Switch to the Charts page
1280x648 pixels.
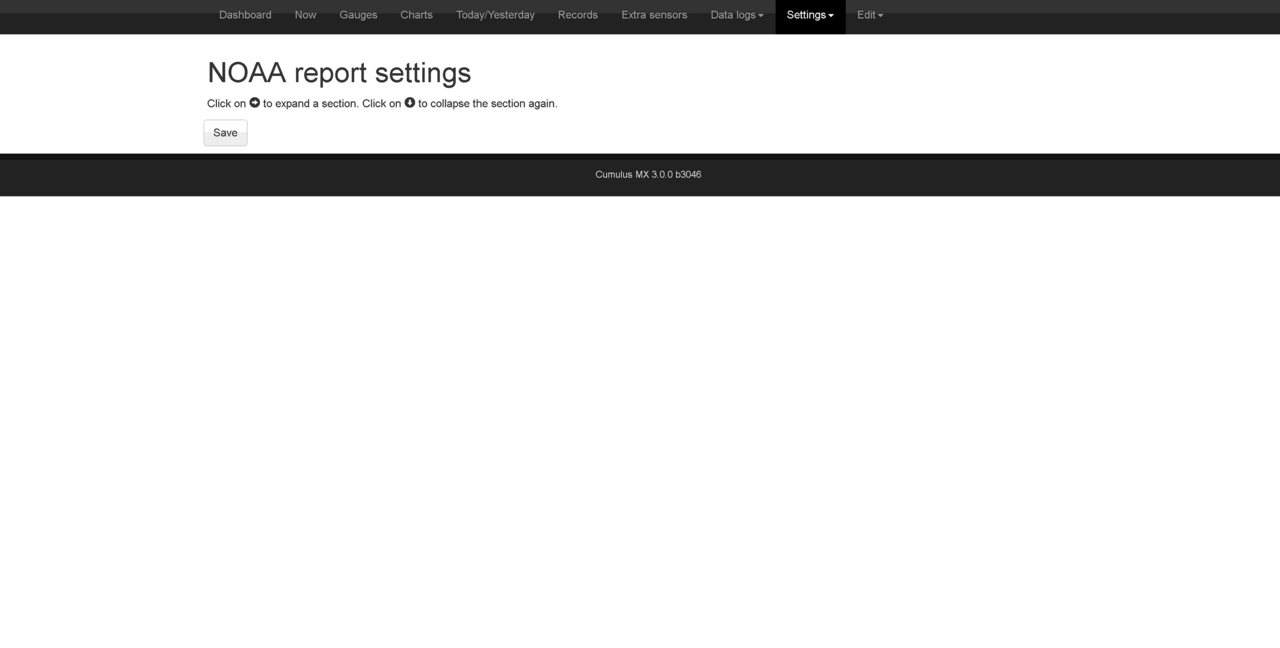[416, 15]
